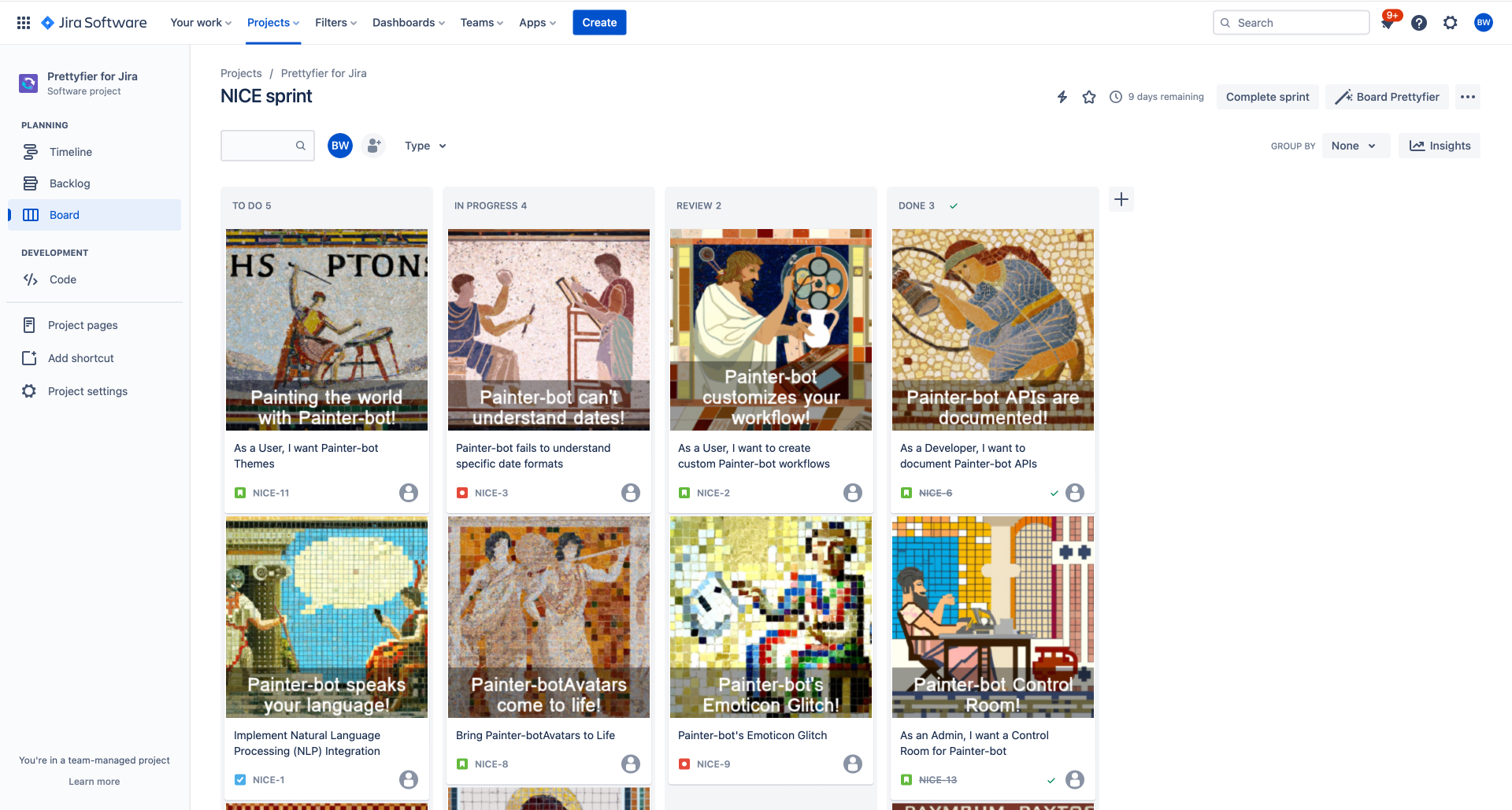Click Add shortcut in sidebar
Screen dimensions: 1512x810
tap(94, 358)
